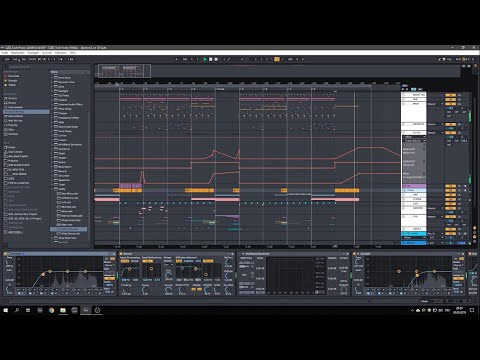Click the Ext sync button
The width and height of the screenshot is (480, 360).
(15, 59)
